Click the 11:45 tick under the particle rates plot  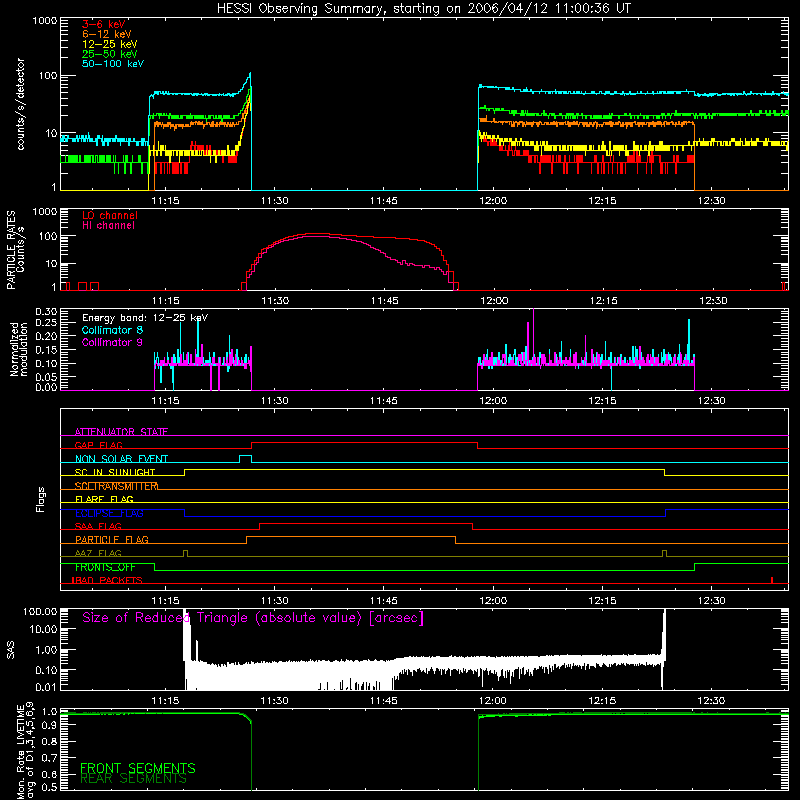pyautogui.click(x=384, y=301)
